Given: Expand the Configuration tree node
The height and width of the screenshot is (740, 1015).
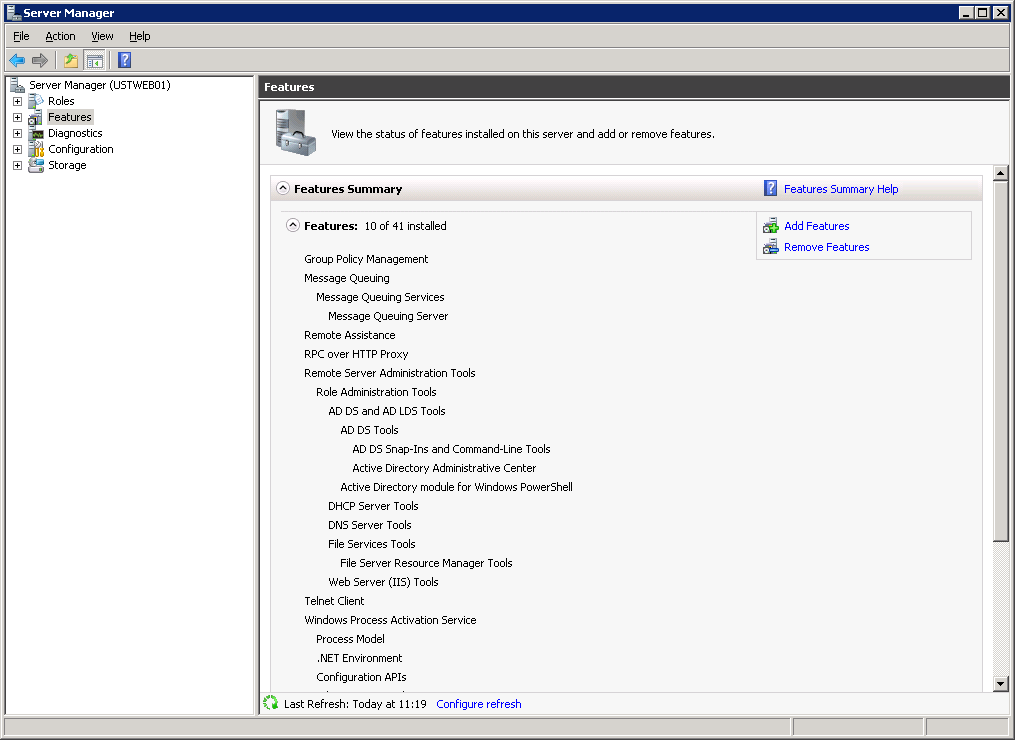Looking at the screenshot, I should click(x=17, y=149).
